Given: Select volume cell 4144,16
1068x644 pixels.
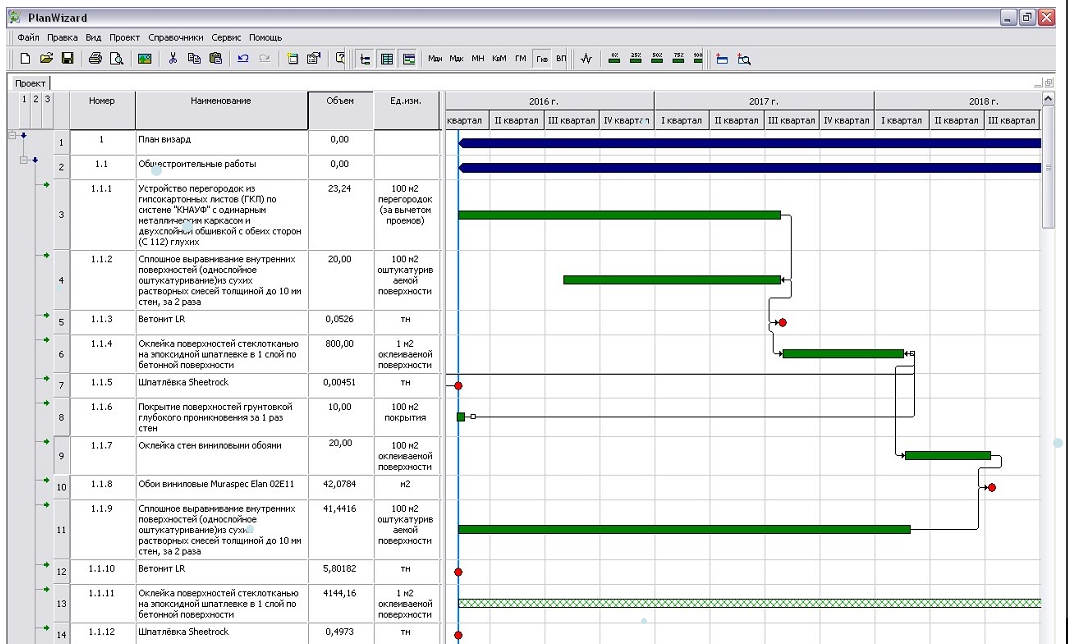Looking at the screenshot, I should (341, 603).
